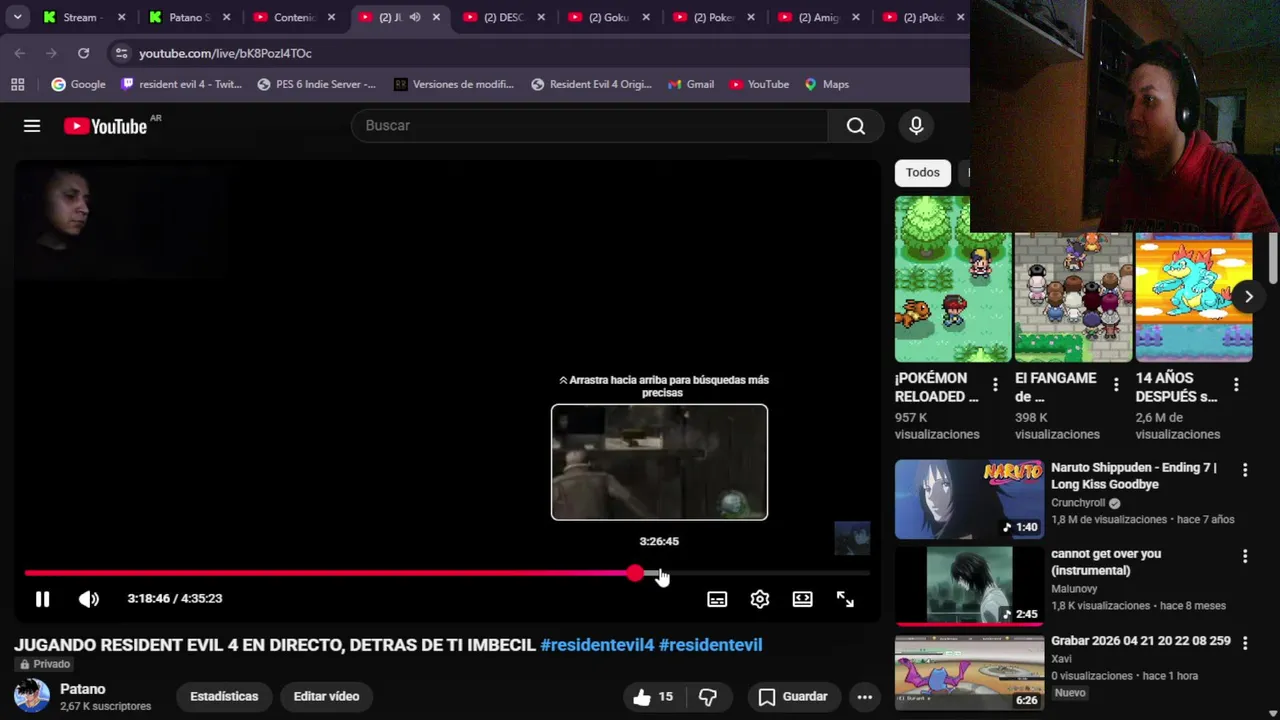Open Gmail bookmark
This screenshot has height=720, width=1280.
pos(690,84)
